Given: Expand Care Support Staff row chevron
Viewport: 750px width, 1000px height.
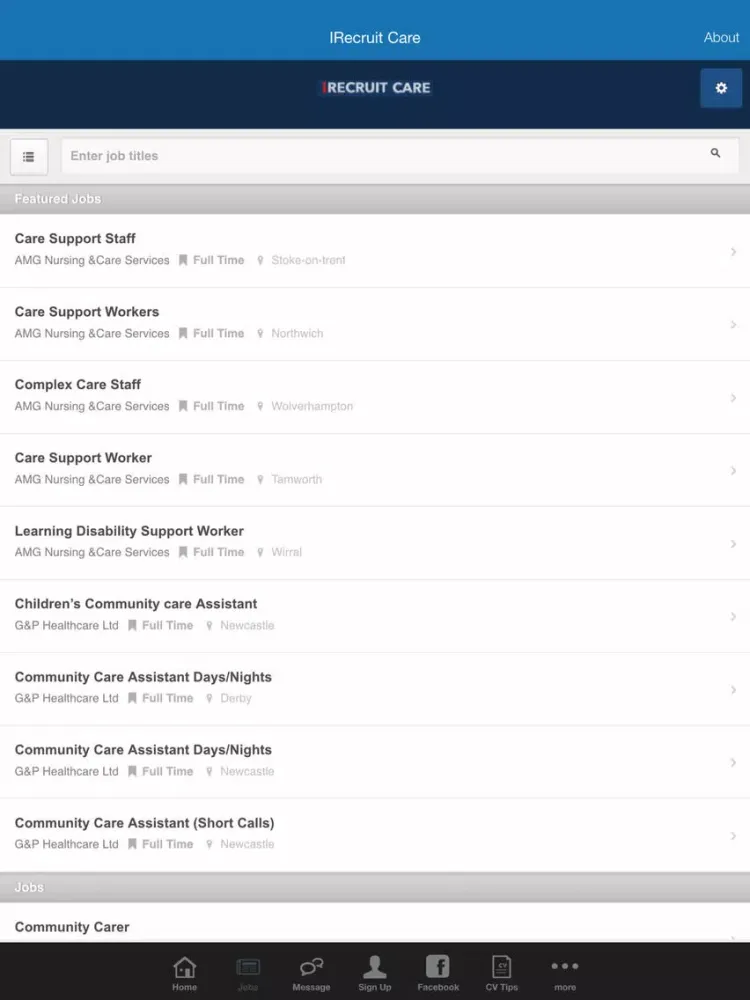Looking at the screenshot, I should (x=733, y=252).
